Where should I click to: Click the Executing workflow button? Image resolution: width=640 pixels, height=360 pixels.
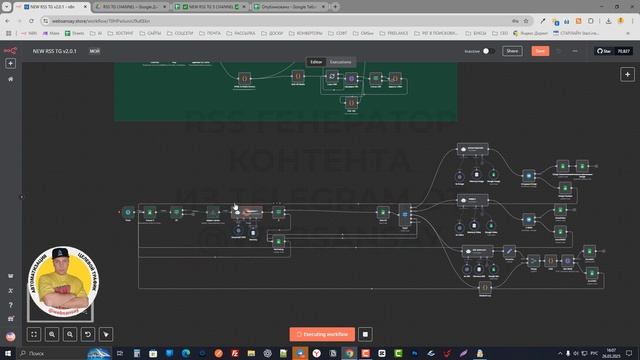tap(322, 334)
